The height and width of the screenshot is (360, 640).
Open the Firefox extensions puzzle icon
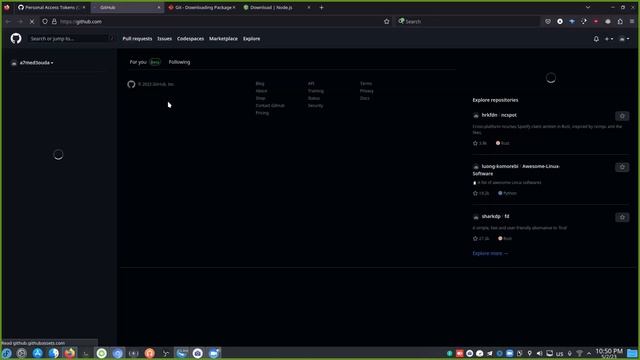[x=620, y=22]
